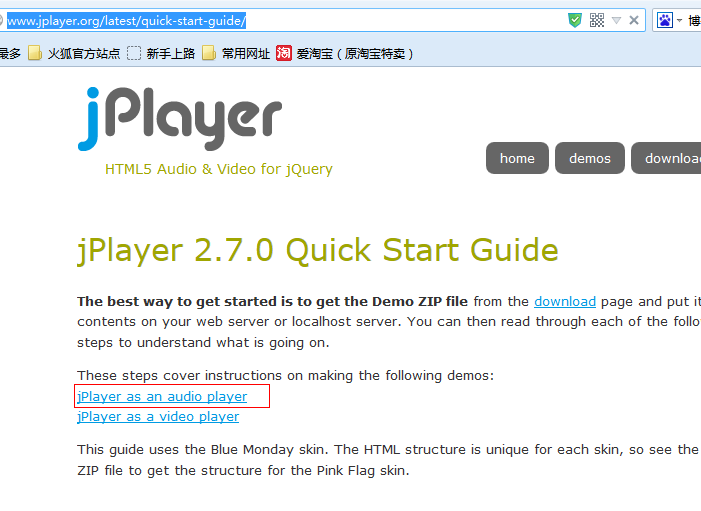Open jPlayer as an audio player link
Image resolution: width=701 pixels, height=511 pixels.
coord(162,397)
